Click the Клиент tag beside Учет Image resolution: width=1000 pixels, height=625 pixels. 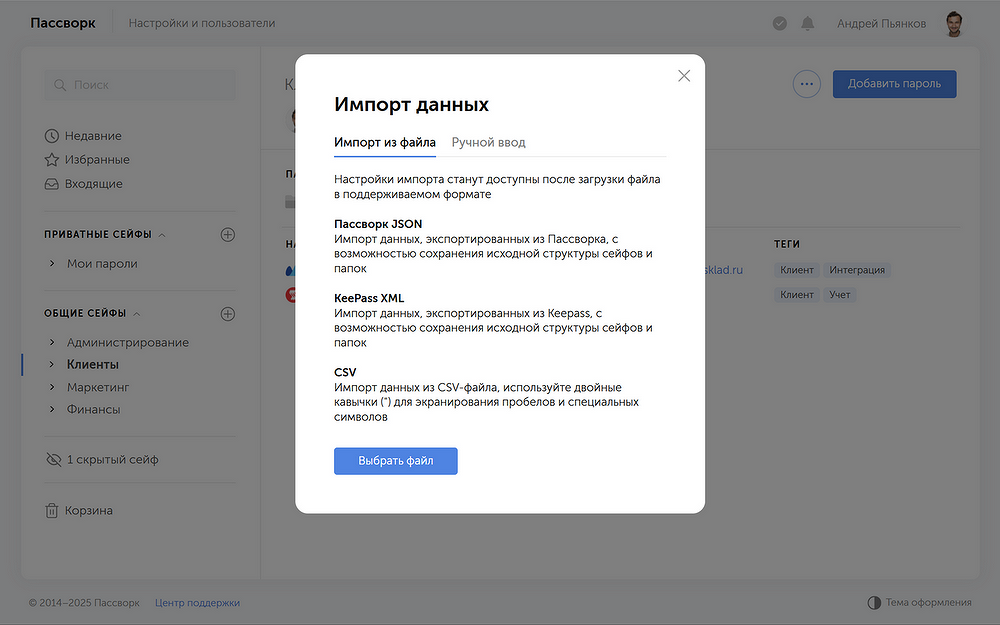click(797, 295)
